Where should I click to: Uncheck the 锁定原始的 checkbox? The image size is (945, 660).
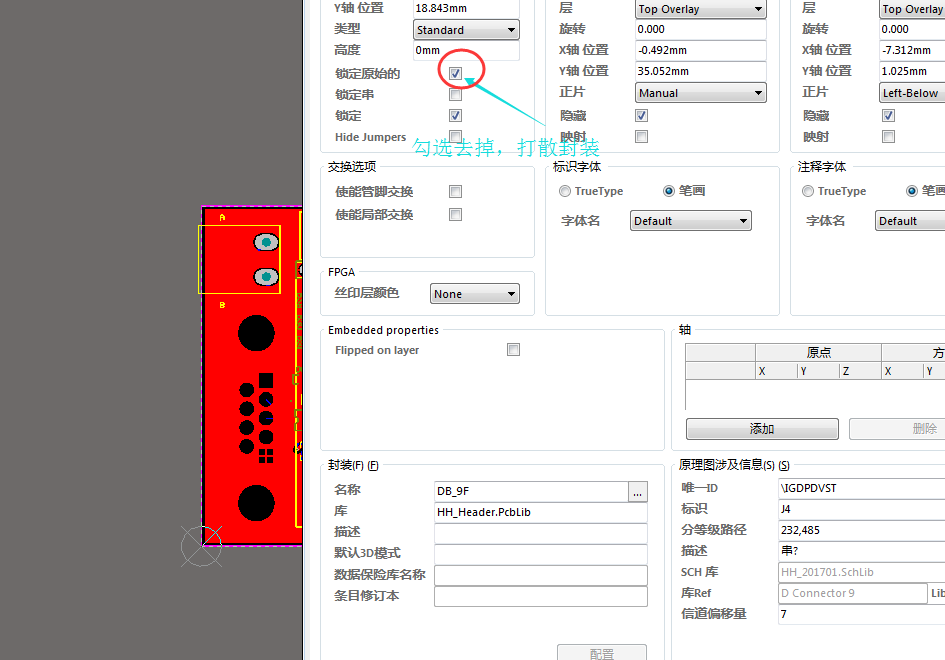point(455,74)
